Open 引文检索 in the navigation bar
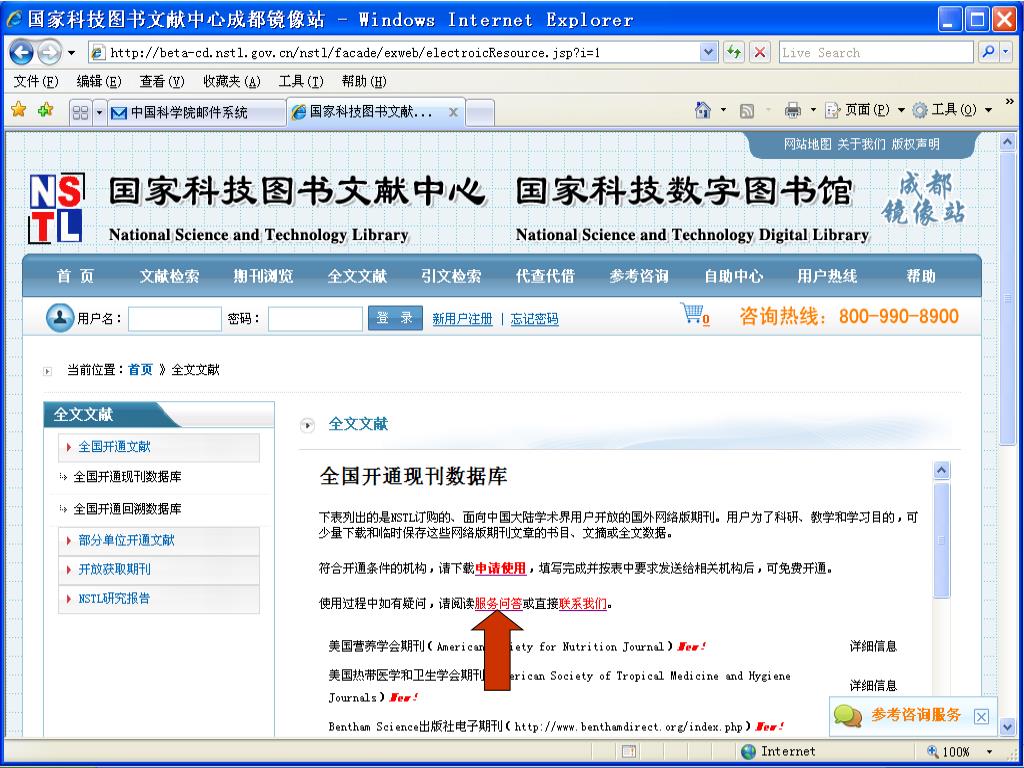 coord(451,276)
